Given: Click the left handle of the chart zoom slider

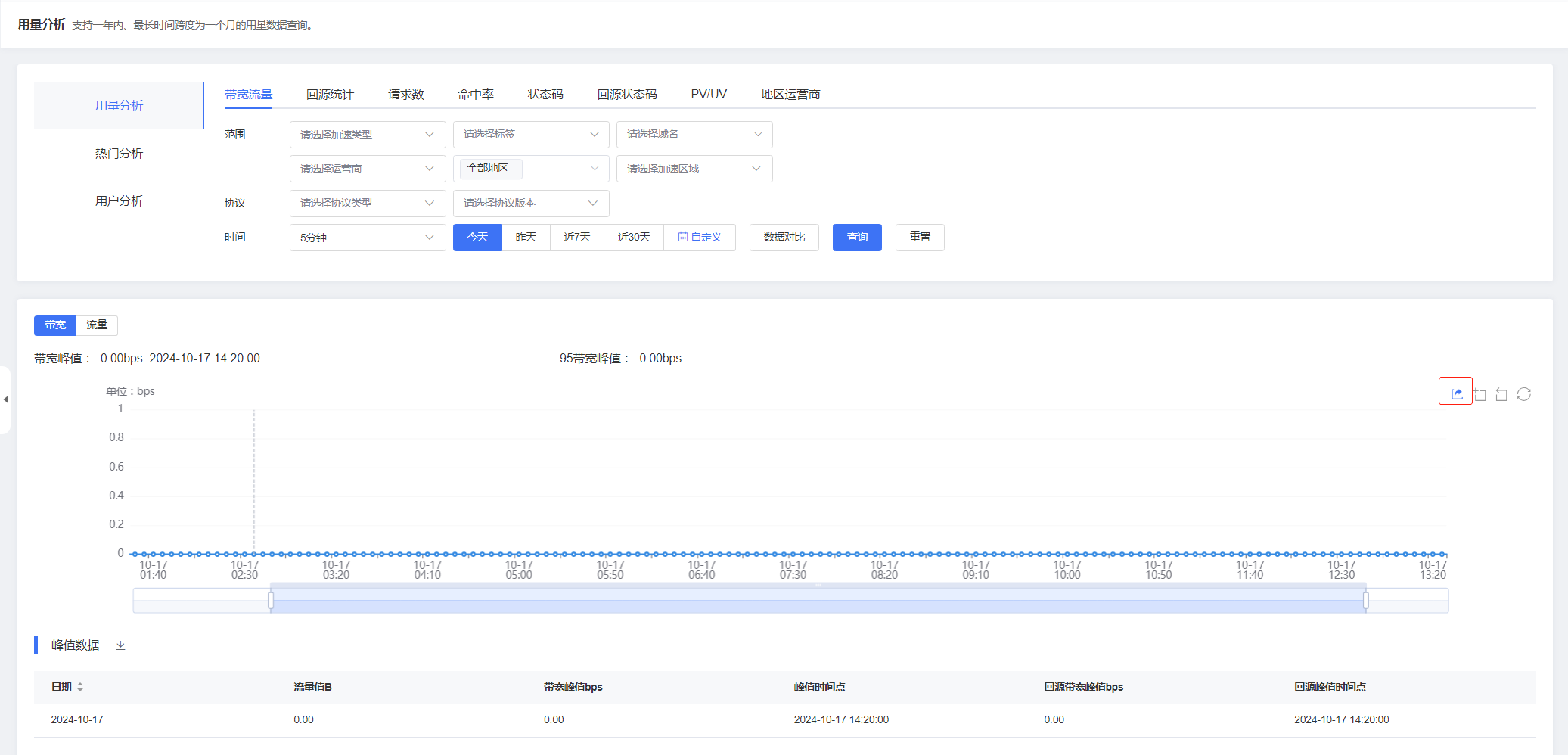Looking at the screenshot, I should click(271, 601).
